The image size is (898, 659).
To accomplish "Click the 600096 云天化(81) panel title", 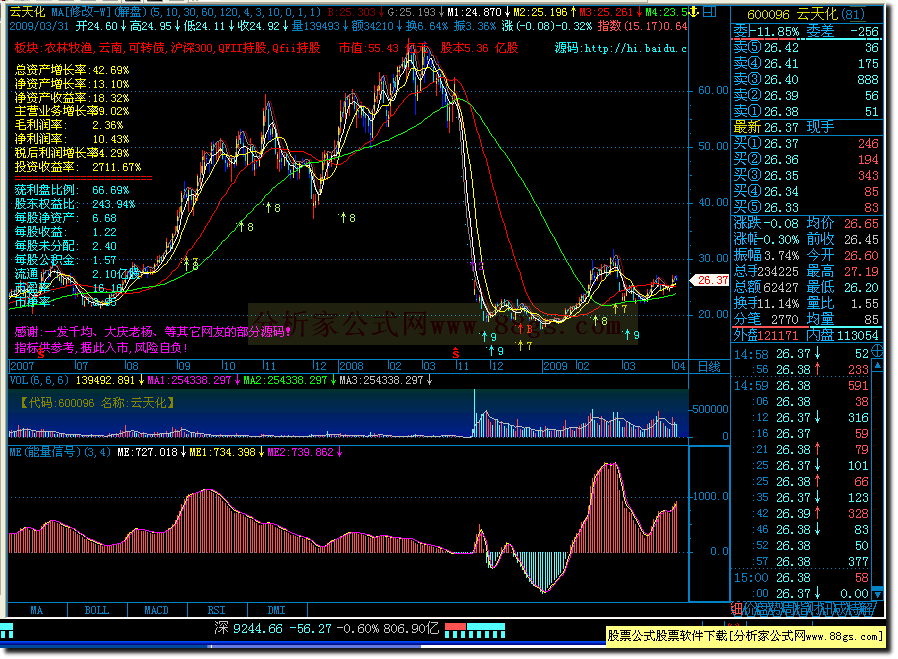I will 806,14.
